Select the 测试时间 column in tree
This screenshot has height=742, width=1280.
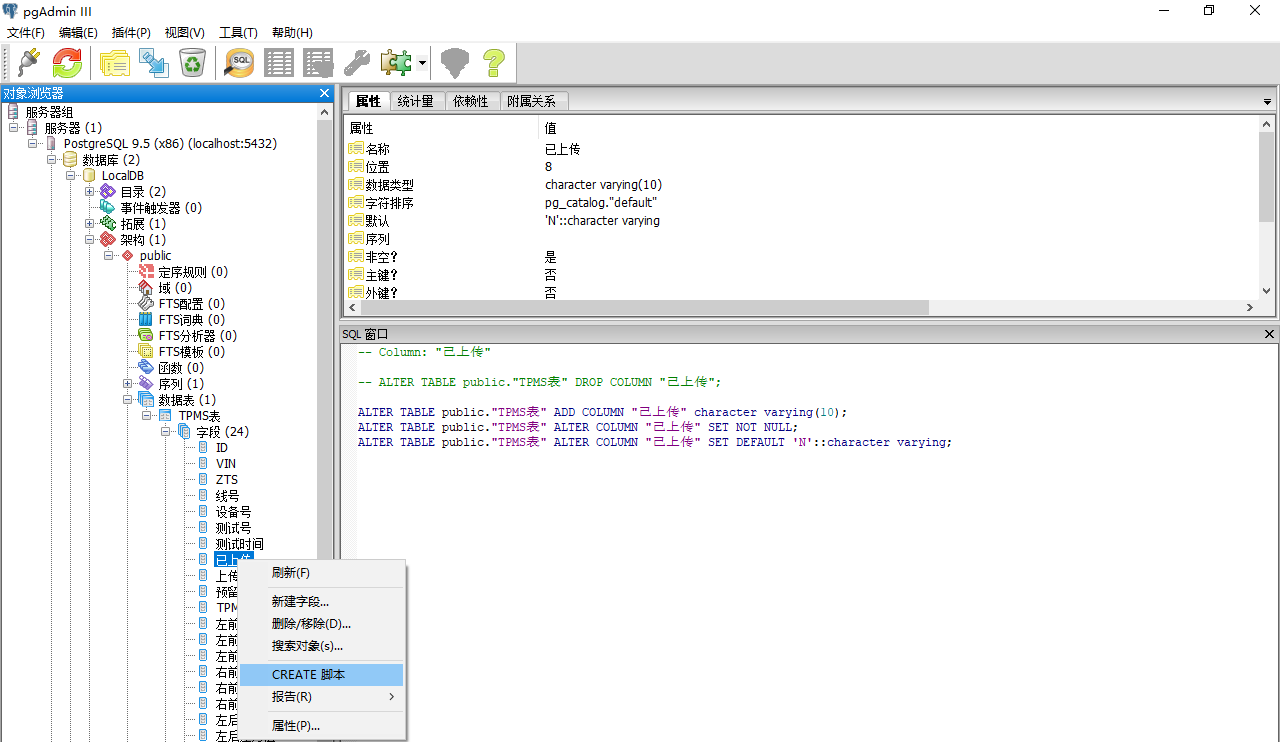tap(240, 544)
